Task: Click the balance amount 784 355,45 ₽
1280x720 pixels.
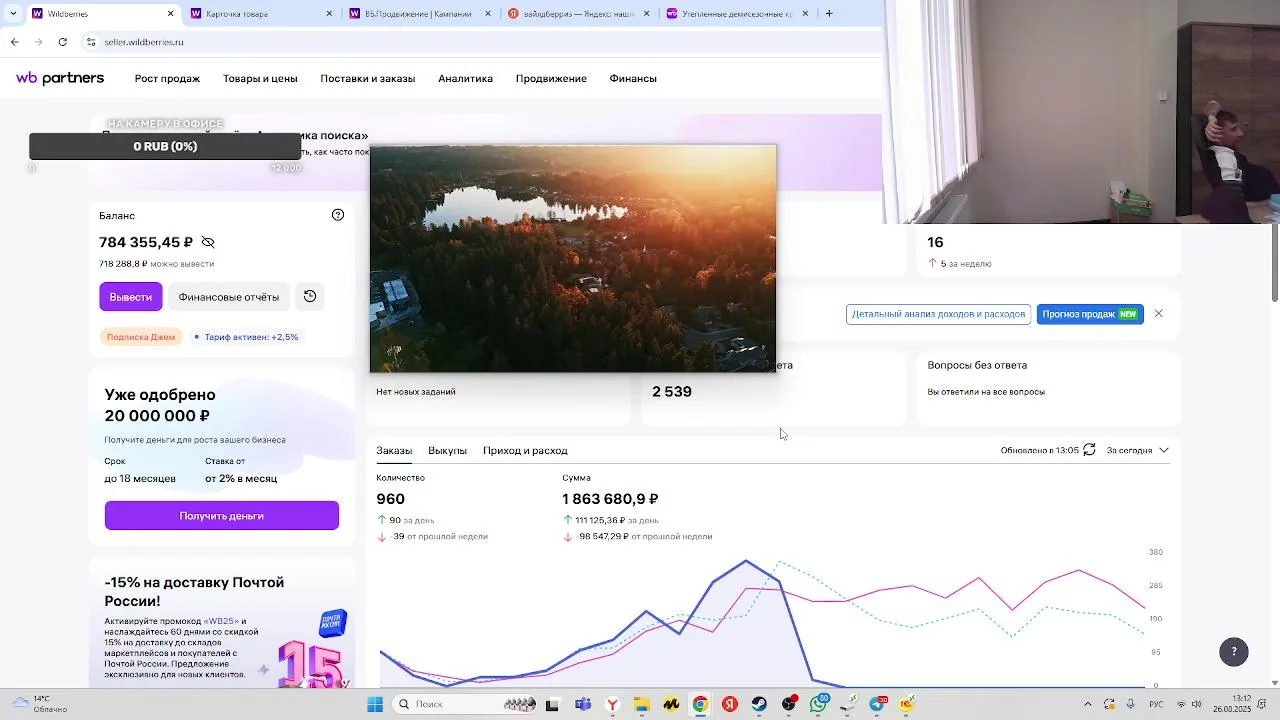Action: 146,242
